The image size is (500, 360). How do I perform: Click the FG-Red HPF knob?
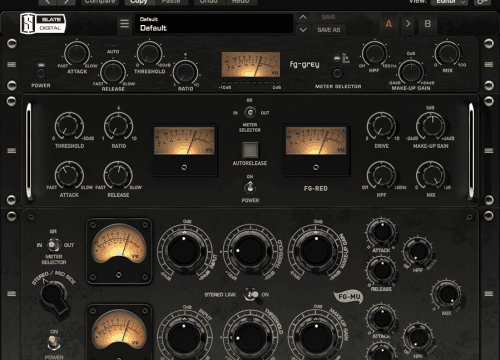tap(381, 175)
